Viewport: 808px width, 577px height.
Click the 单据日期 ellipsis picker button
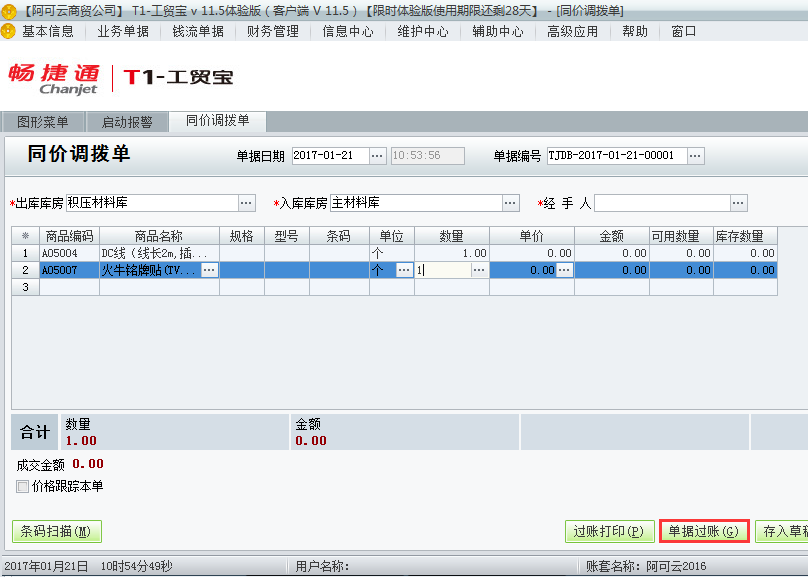[377, 156]
